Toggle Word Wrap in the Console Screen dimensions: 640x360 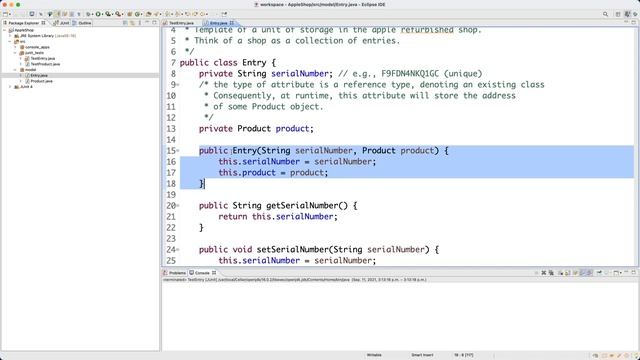575,273
